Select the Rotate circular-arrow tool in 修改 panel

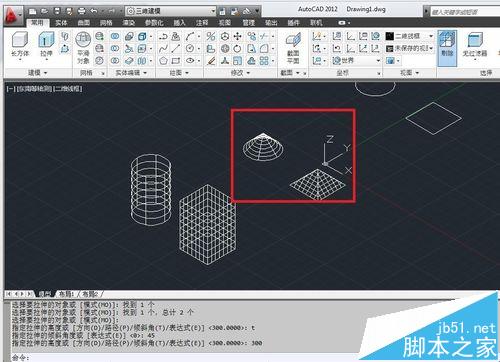(237, 49)
